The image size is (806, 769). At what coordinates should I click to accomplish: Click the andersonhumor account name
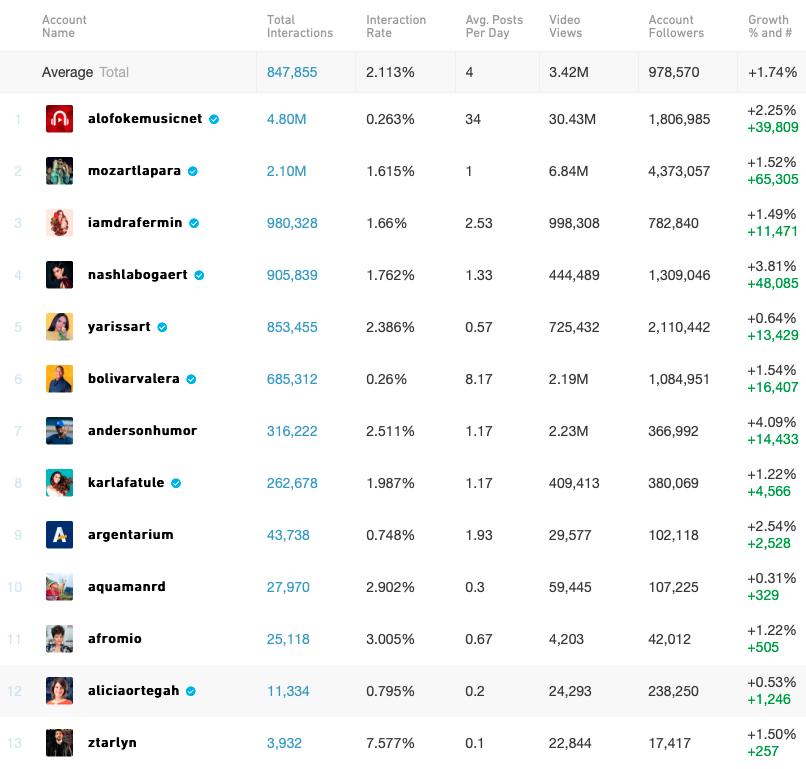coord(142,431)
